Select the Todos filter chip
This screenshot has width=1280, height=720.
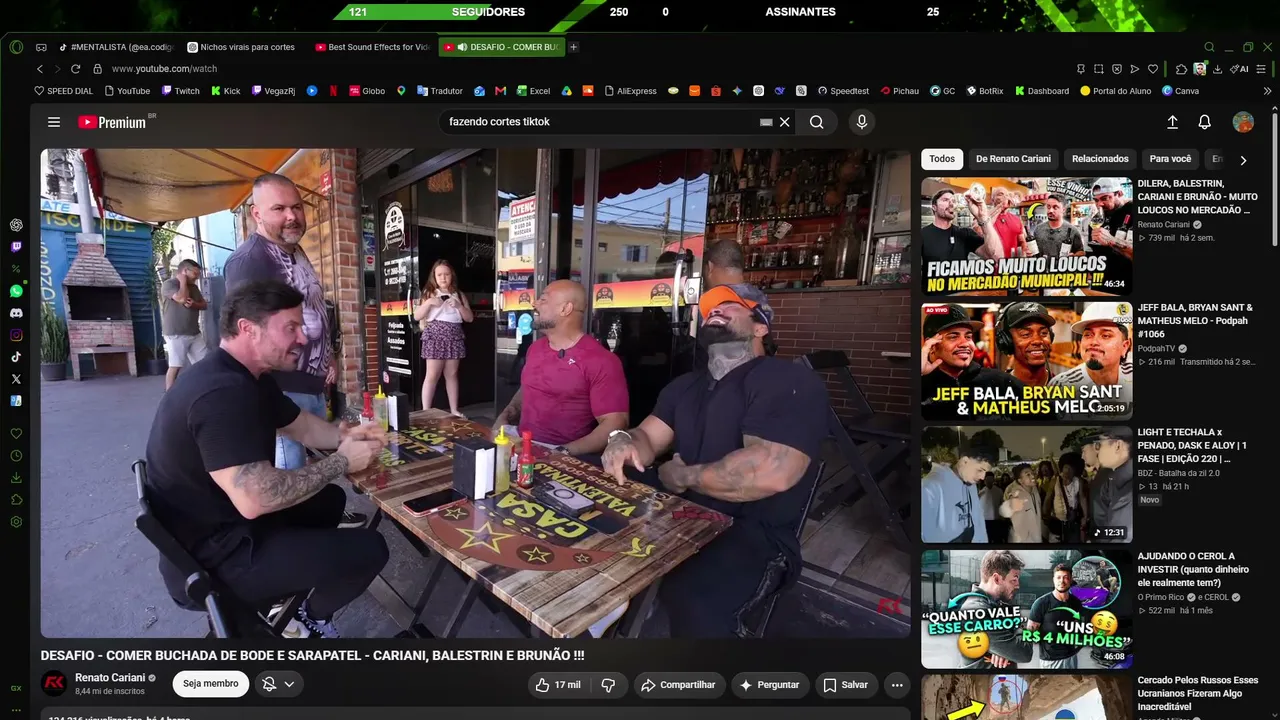click(x=942, y=159)
